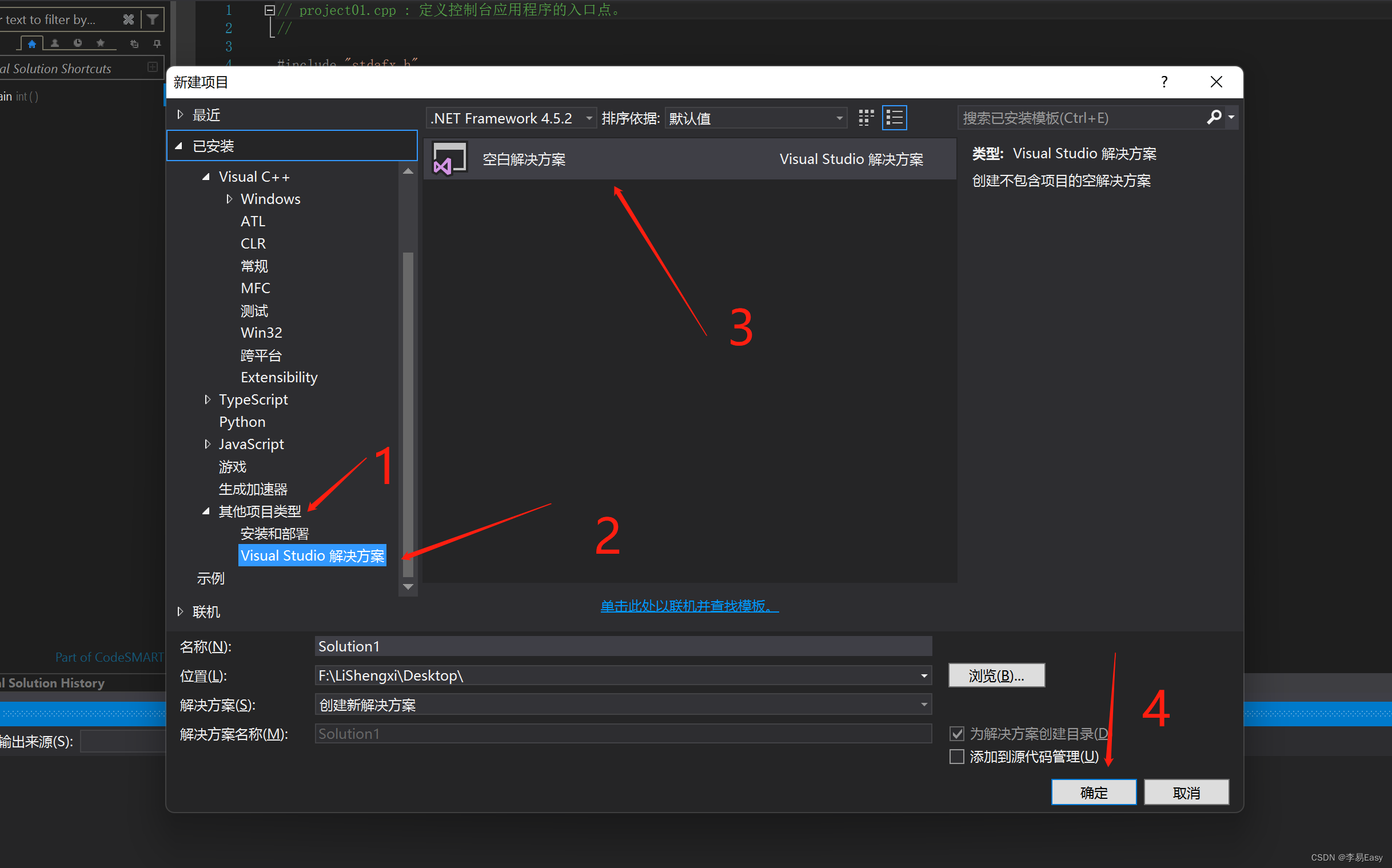Open the online templates search link
The image size is (1392, 868).
(x=689, y=606)
